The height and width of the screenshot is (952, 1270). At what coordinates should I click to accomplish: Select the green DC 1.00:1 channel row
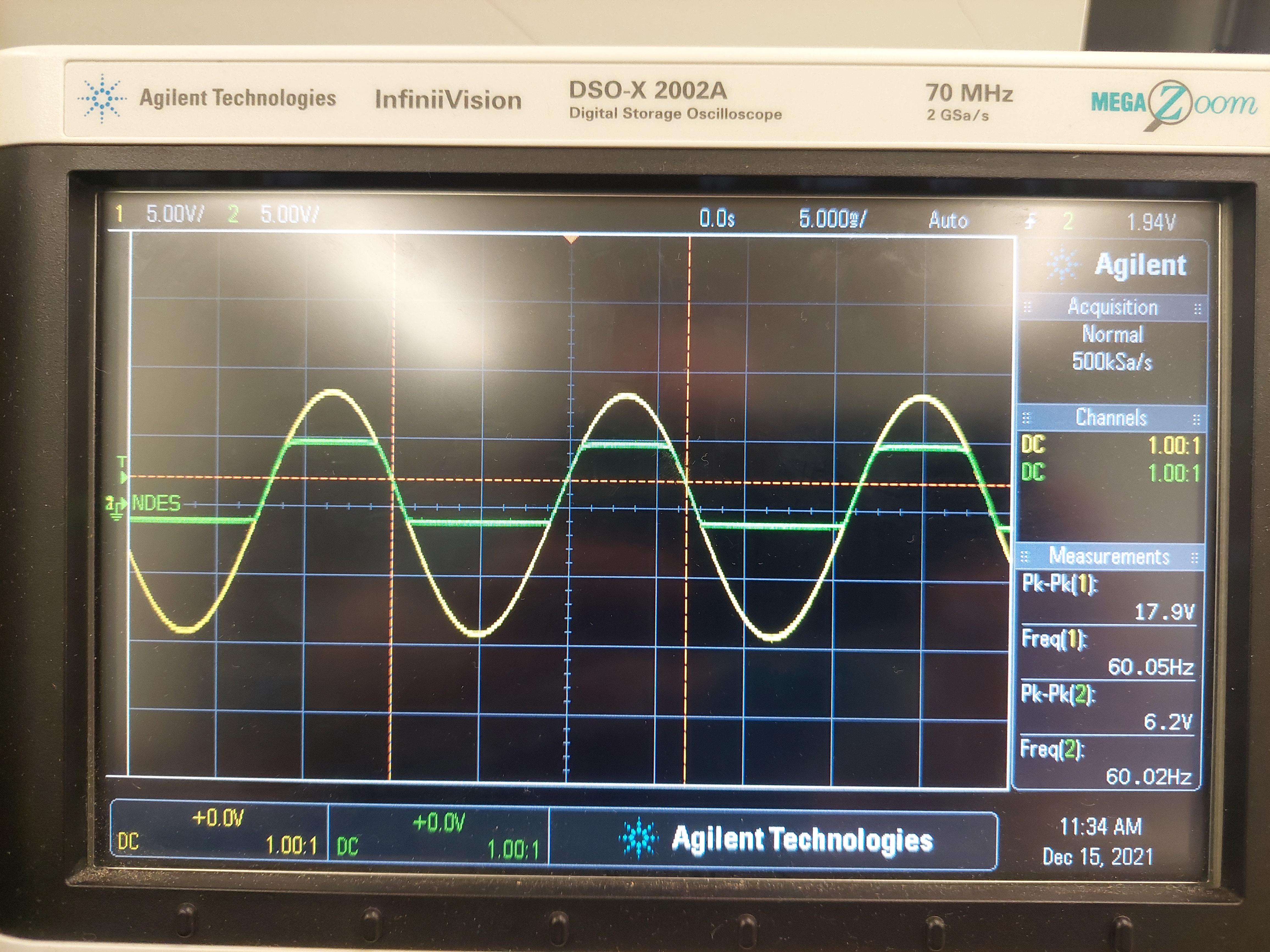point(1111,473)
